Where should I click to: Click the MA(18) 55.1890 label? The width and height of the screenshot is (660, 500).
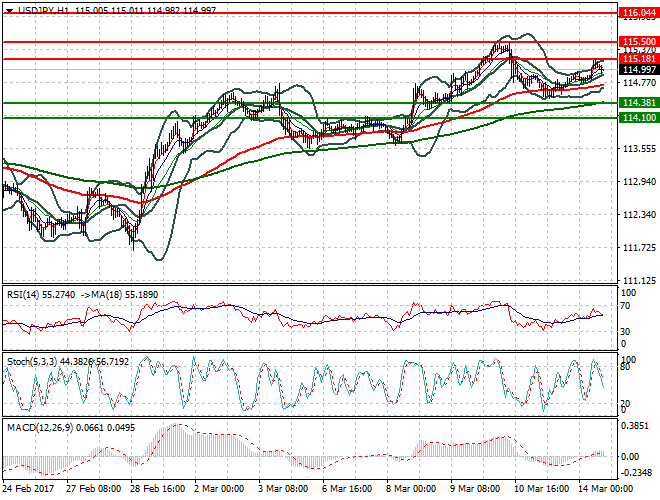point(125,295)
